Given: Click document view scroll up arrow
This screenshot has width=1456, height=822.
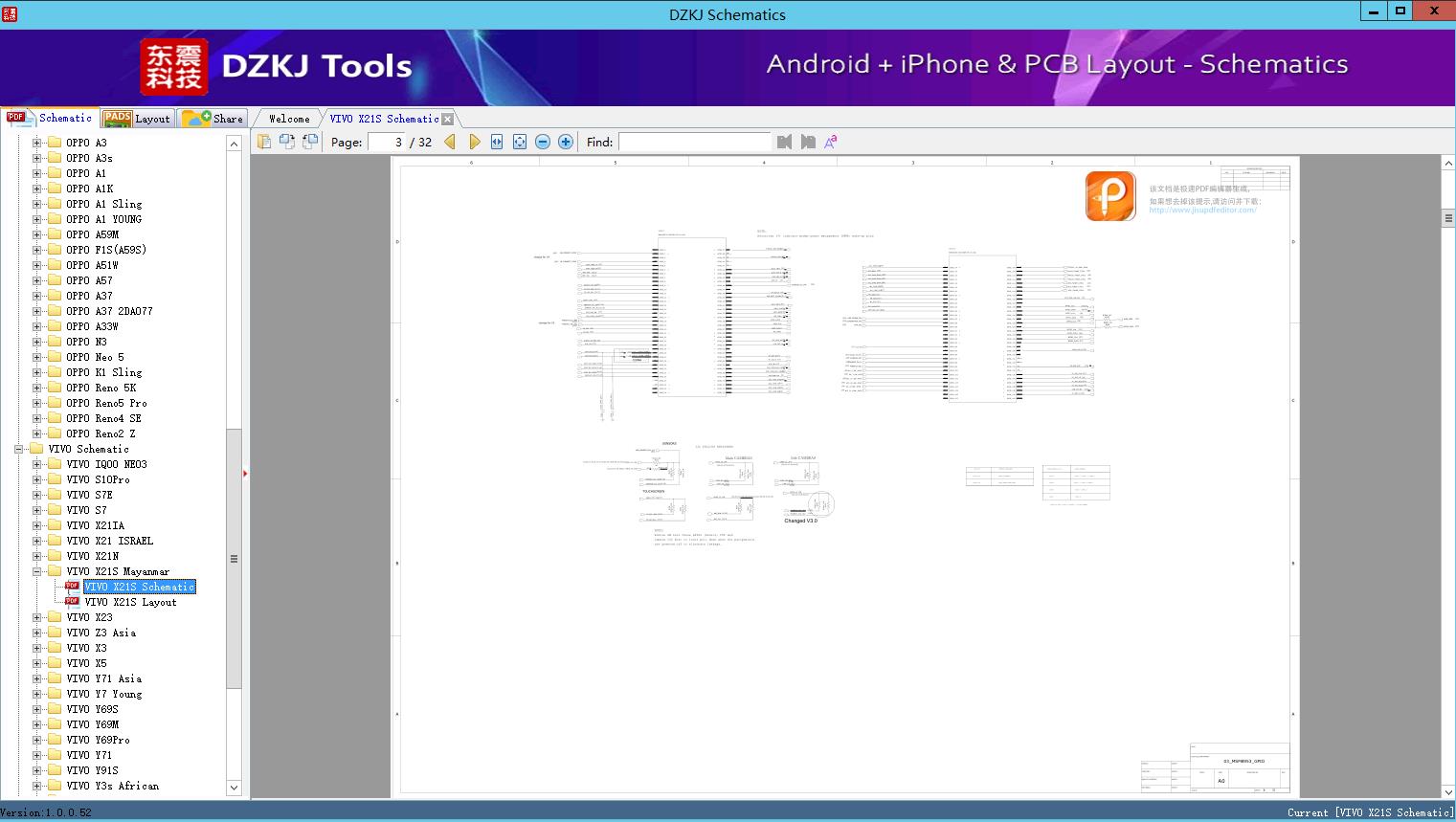Looking at the screenshot, I should point(1448,164).
